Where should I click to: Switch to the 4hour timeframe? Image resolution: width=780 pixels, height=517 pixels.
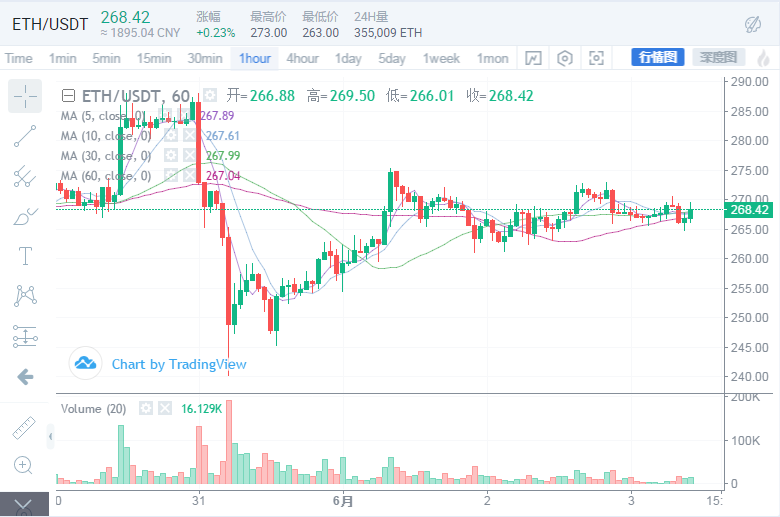[x=303, y=58]
